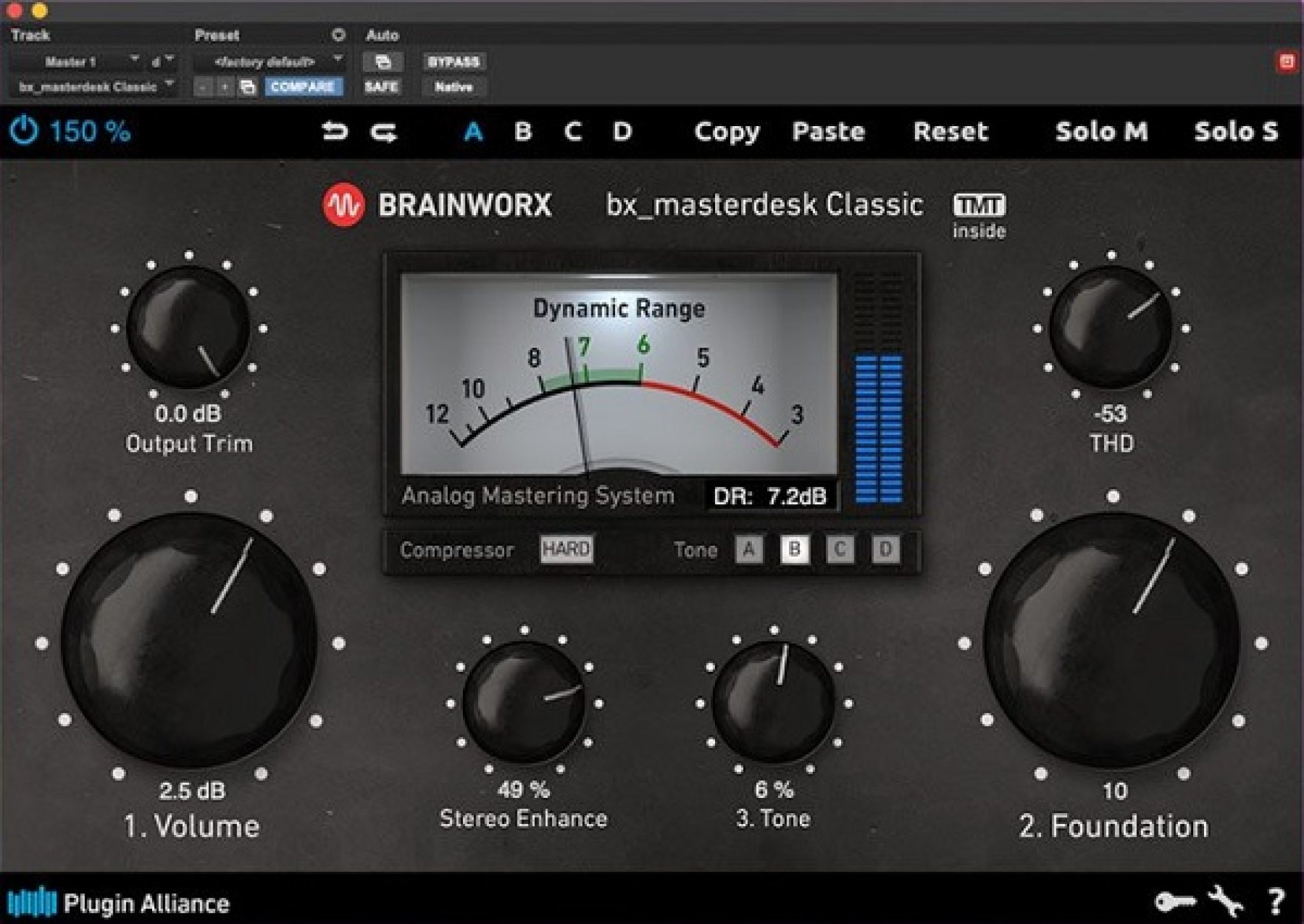This screenshot has width=1304, height=924.
Task: Switch to settings slot A
Action: [x=473, y=132]
